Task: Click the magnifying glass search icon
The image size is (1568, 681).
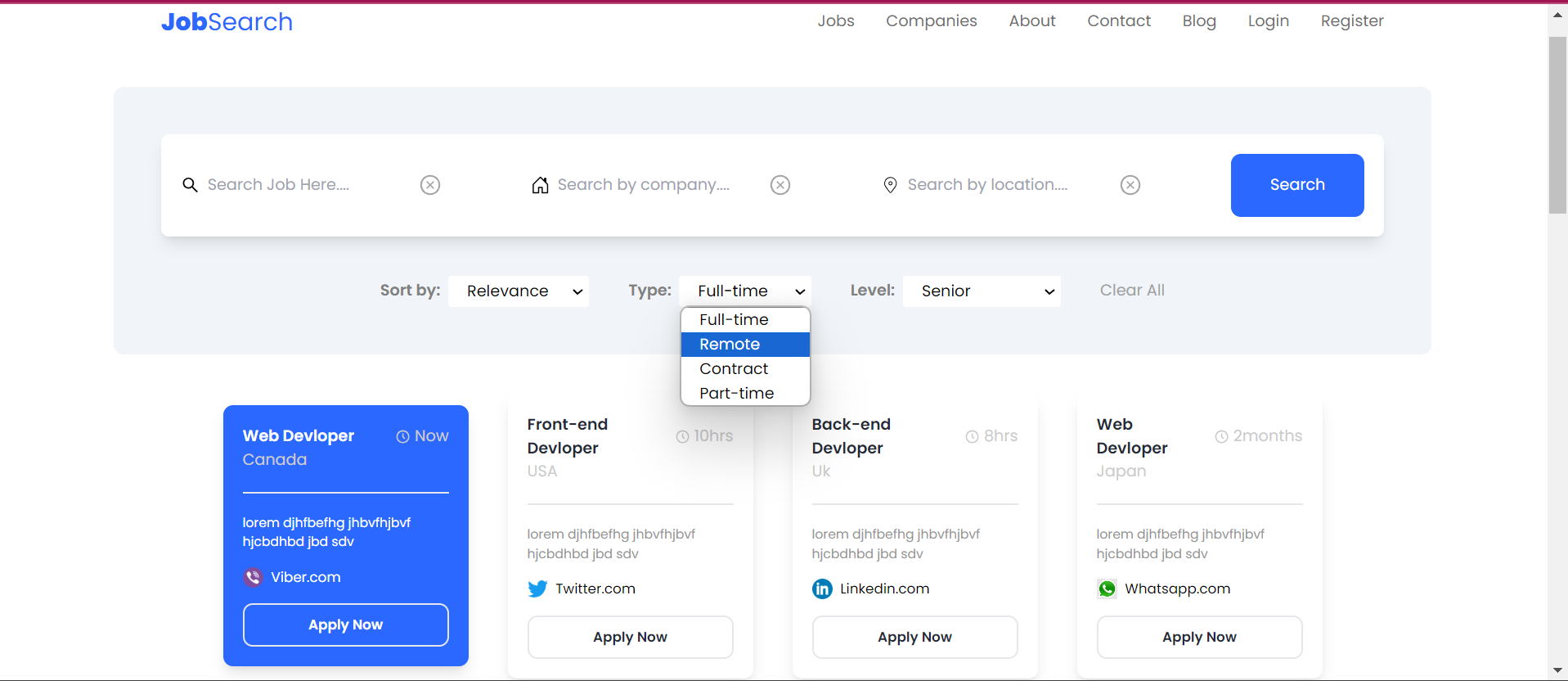Action: point(190,185)
